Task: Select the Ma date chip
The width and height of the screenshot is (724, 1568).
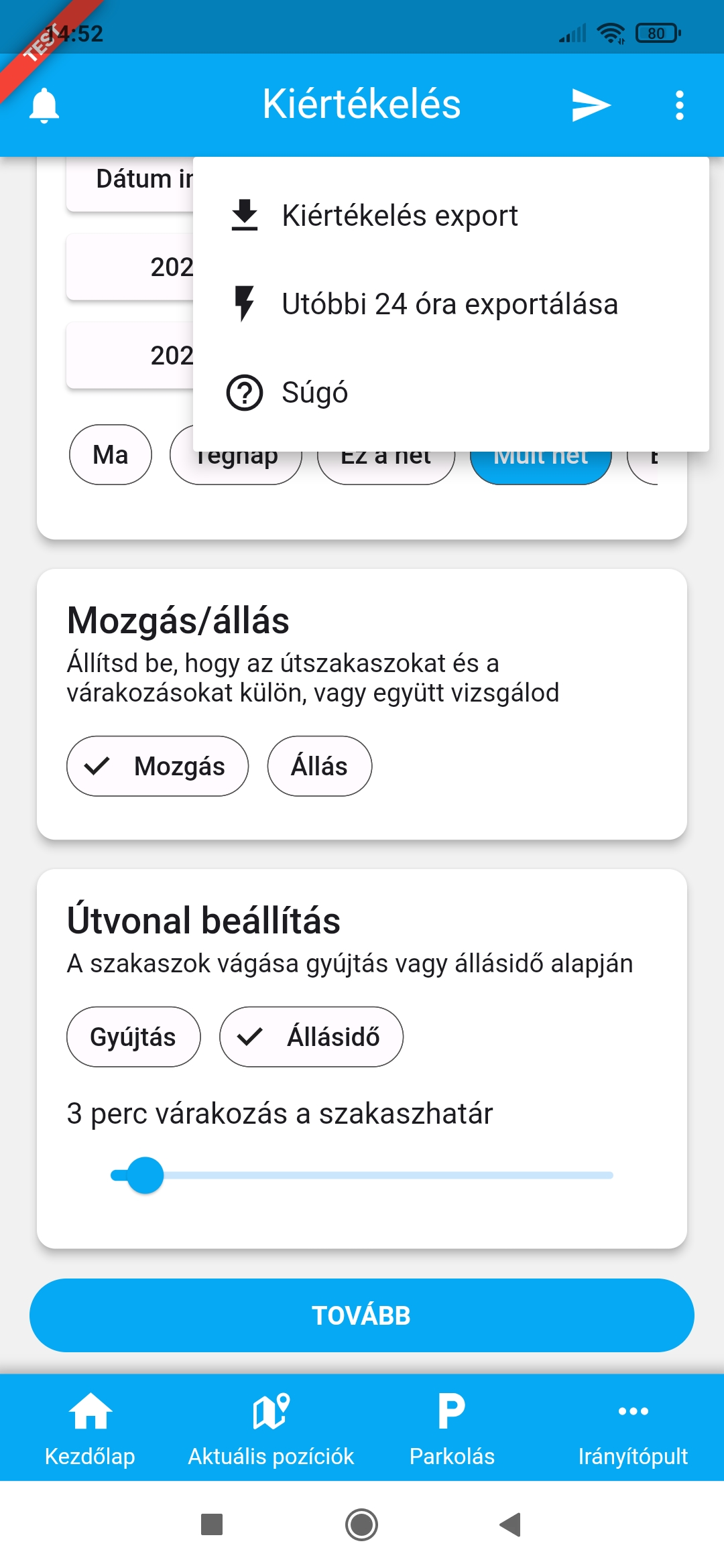Action: (x=111, y=455)
